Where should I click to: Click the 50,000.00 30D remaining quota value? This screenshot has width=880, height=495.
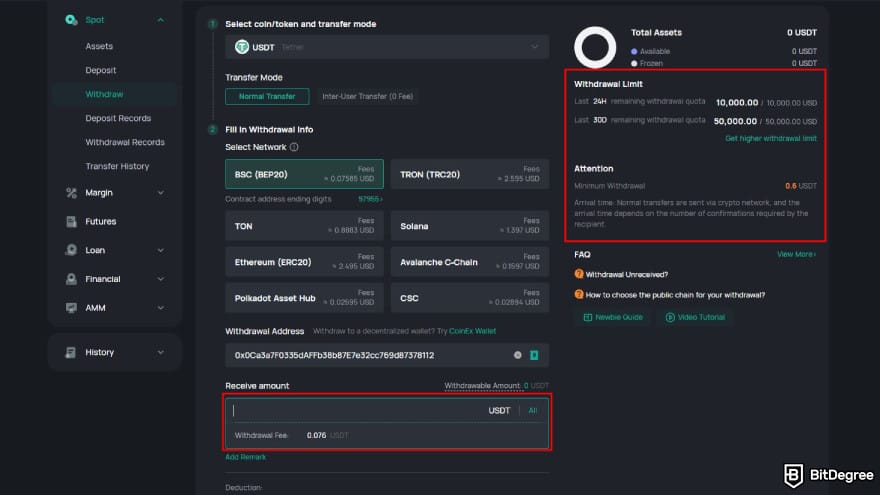point(735,121)
